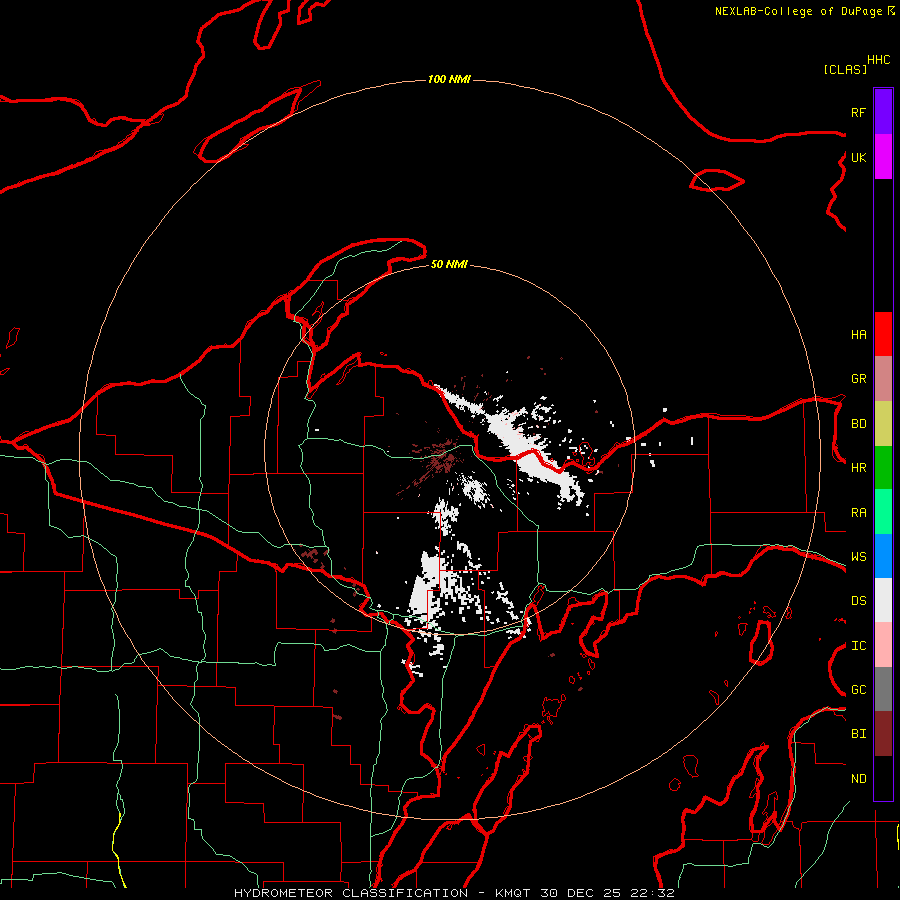Click the RA legend label

(858, 513)
